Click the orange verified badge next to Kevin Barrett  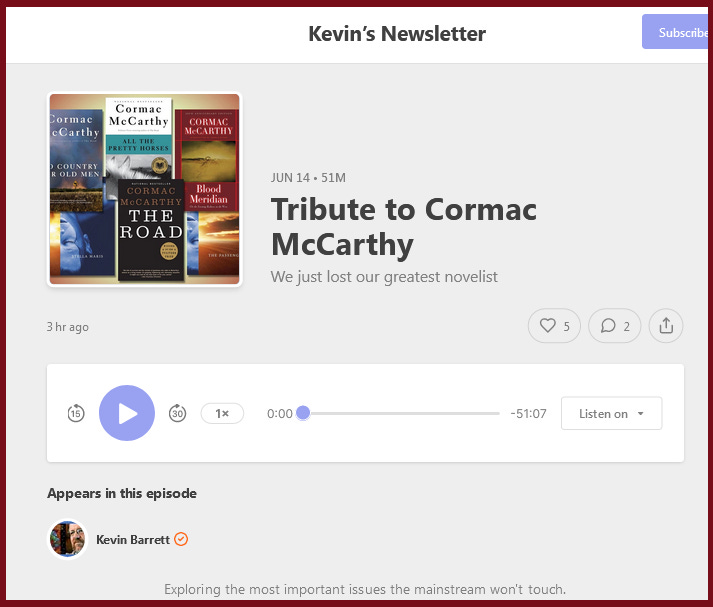[x=181, y=539]
